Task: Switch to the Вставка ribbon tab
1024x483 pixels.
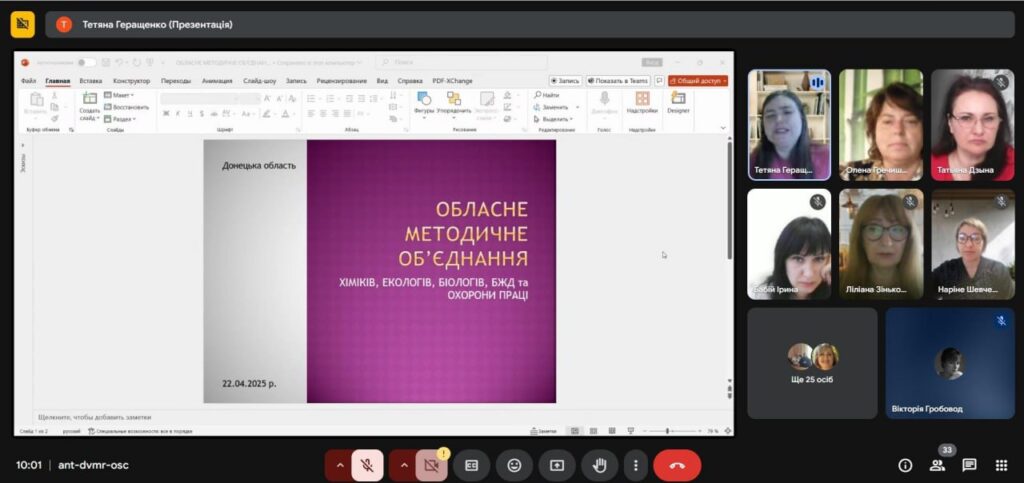Action: [91, 81]
